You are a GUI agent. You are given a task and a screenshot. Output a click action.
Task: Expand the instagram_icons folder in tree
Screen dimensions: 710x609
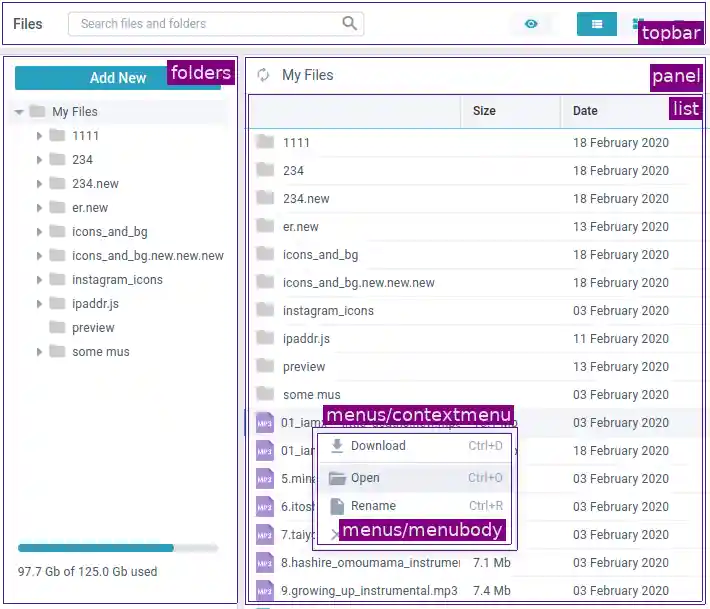point(39,279)
